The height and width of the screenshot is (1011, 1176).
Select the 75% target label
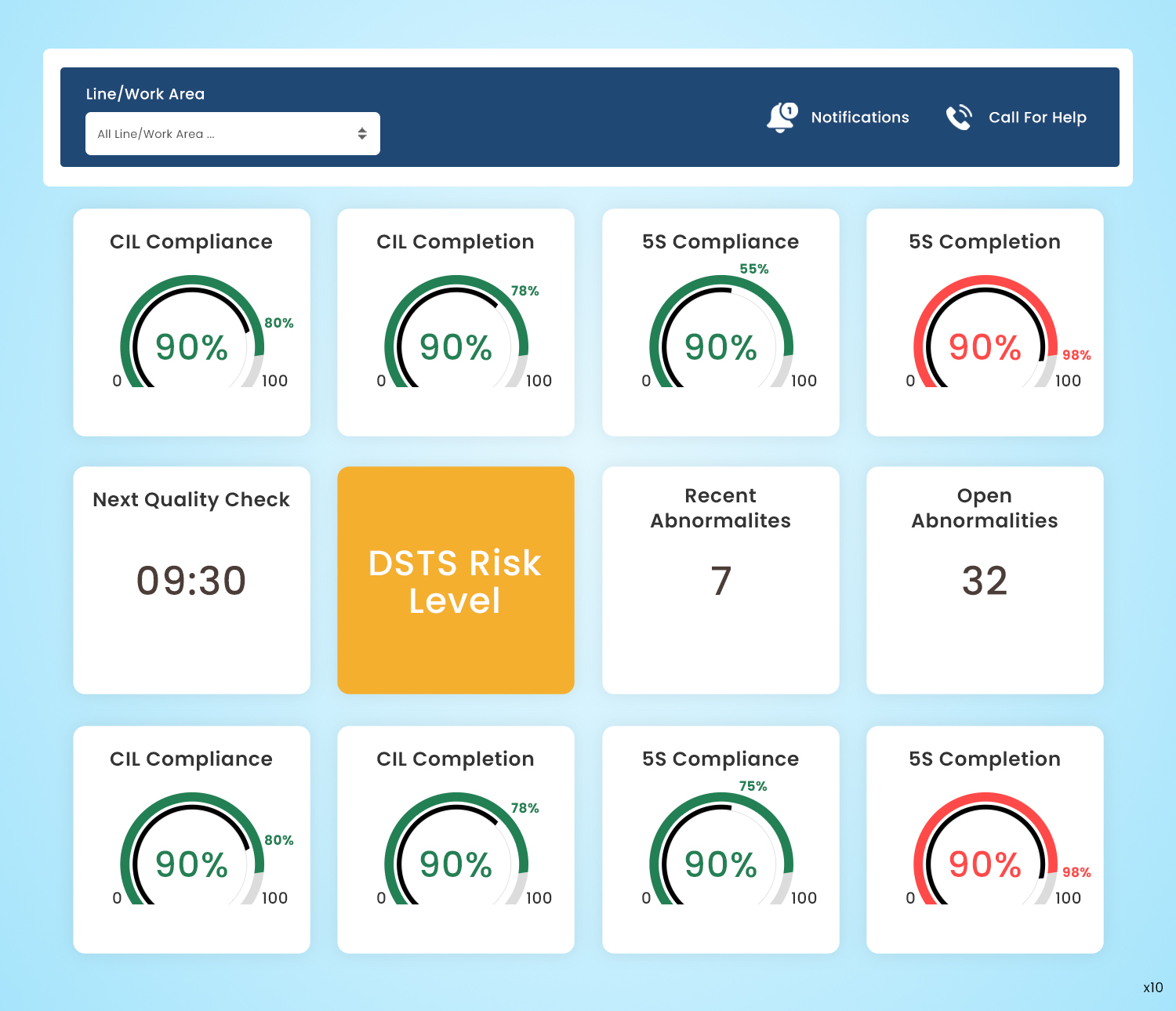click(753, 786)
